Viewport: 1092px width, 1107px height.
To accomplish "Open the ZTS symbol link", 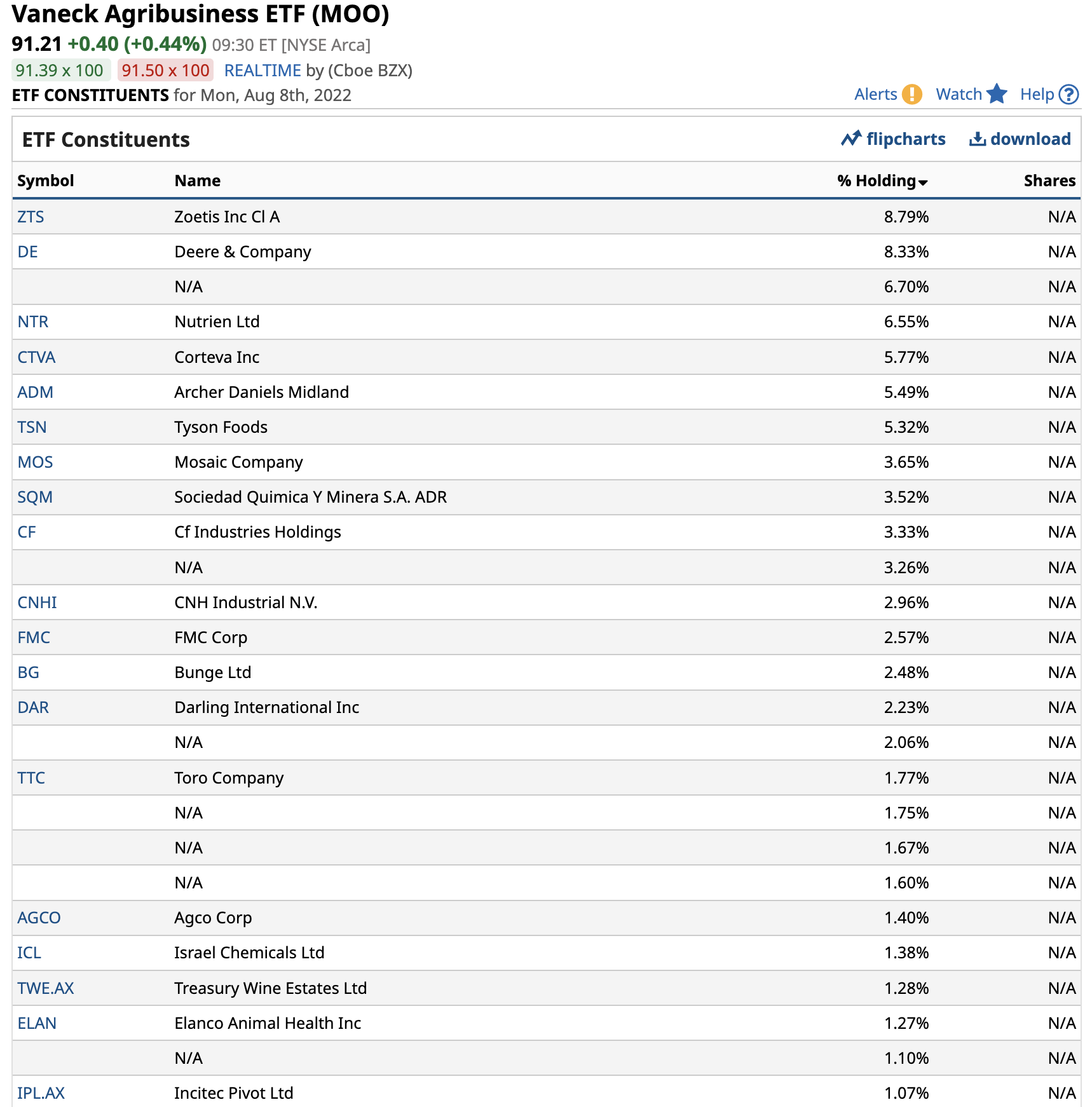I will 31,217.
